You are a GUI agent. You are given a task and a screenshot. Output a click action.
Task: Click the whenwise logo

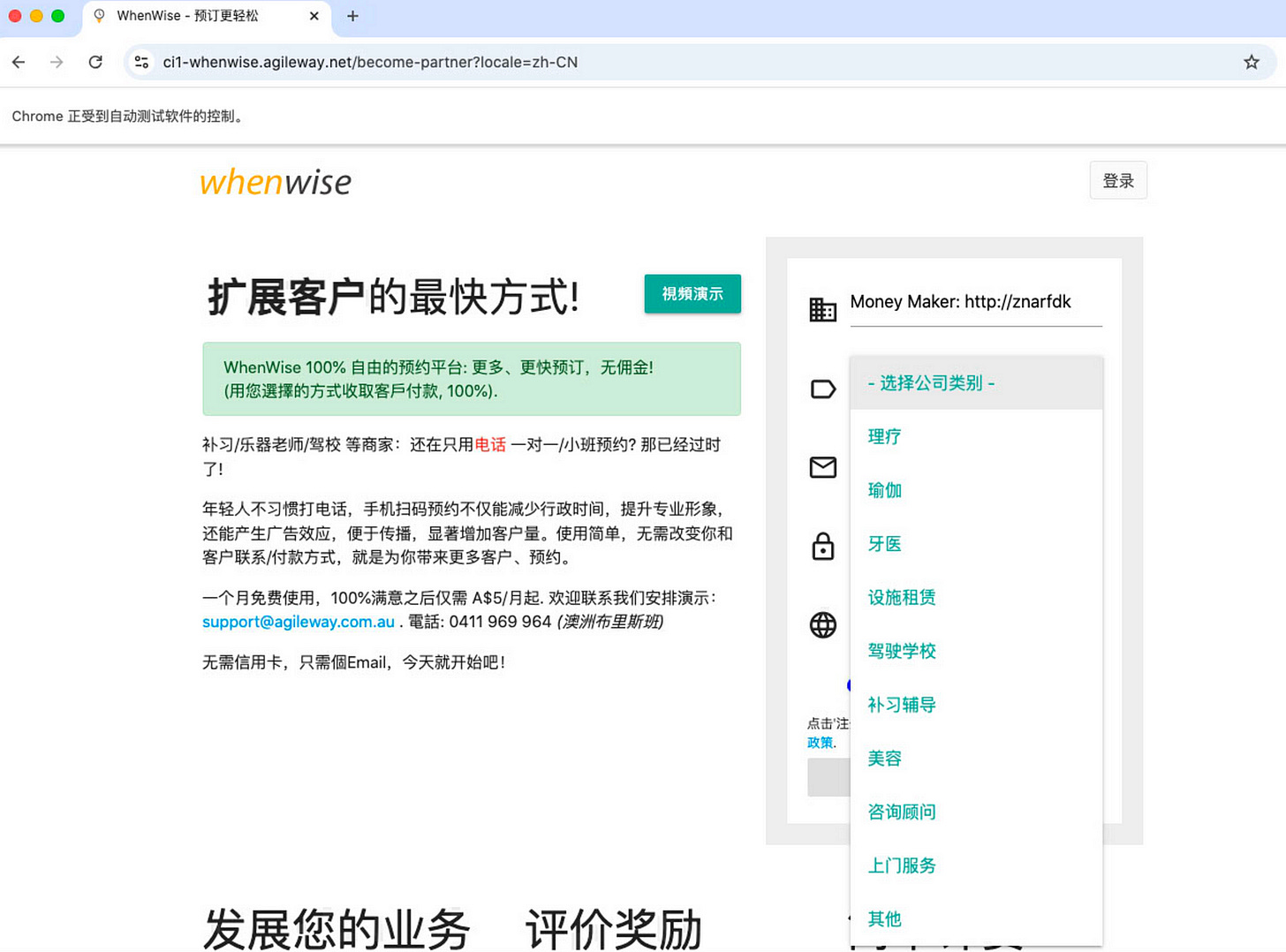(x=276, y=182)
